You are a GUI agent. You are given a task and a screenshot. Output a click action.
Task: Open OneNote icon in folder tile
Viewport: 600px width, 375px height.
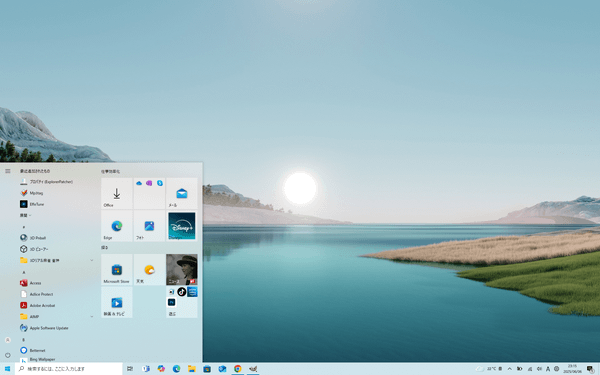149,183
